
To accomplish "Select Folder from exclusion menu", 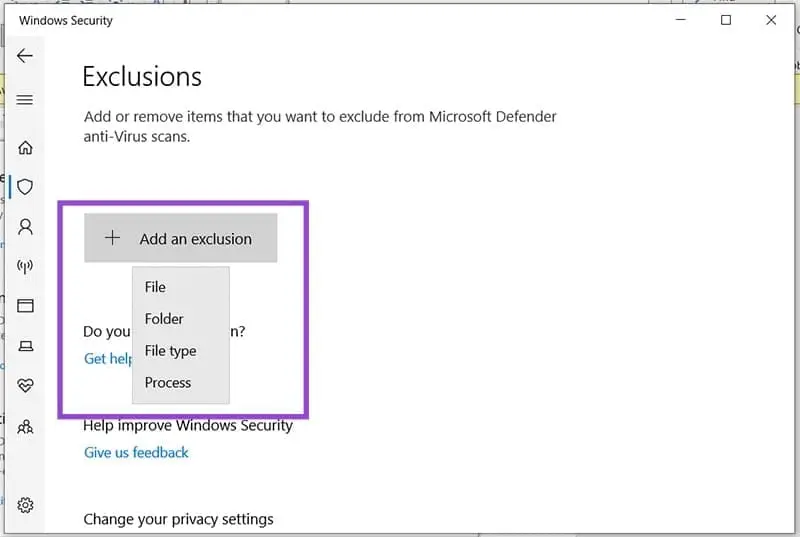I will tap(164, 319).
